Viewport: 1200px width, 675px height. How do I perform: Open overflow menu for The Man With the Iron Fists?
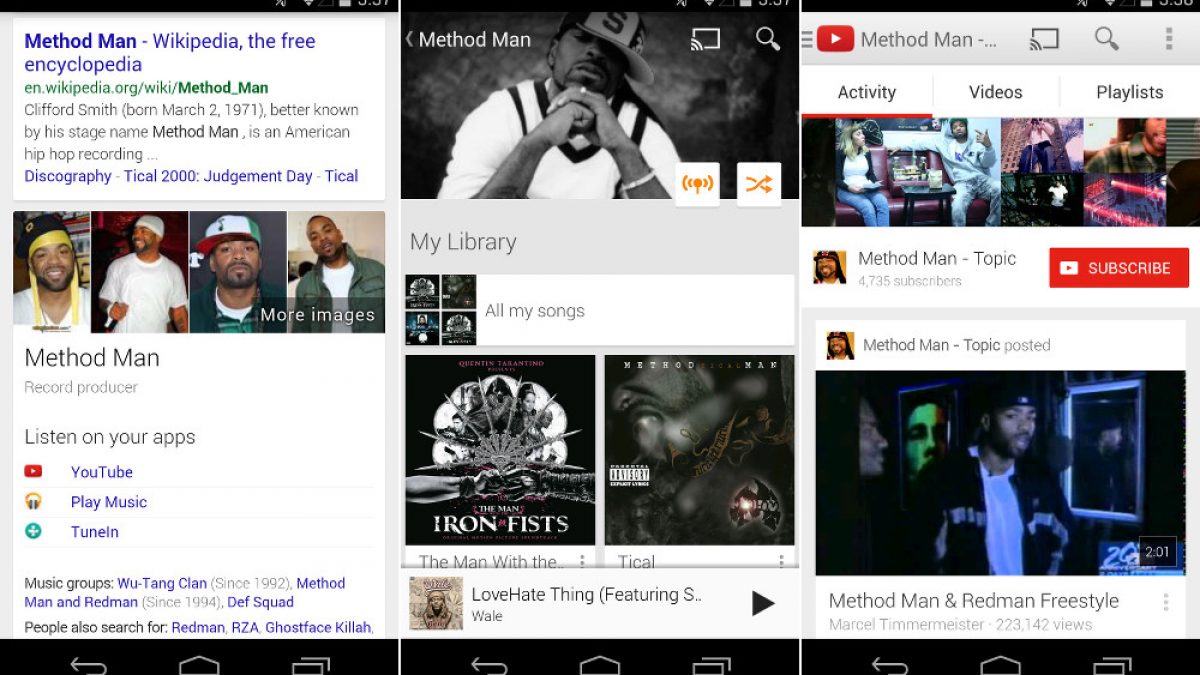[581, 562]
